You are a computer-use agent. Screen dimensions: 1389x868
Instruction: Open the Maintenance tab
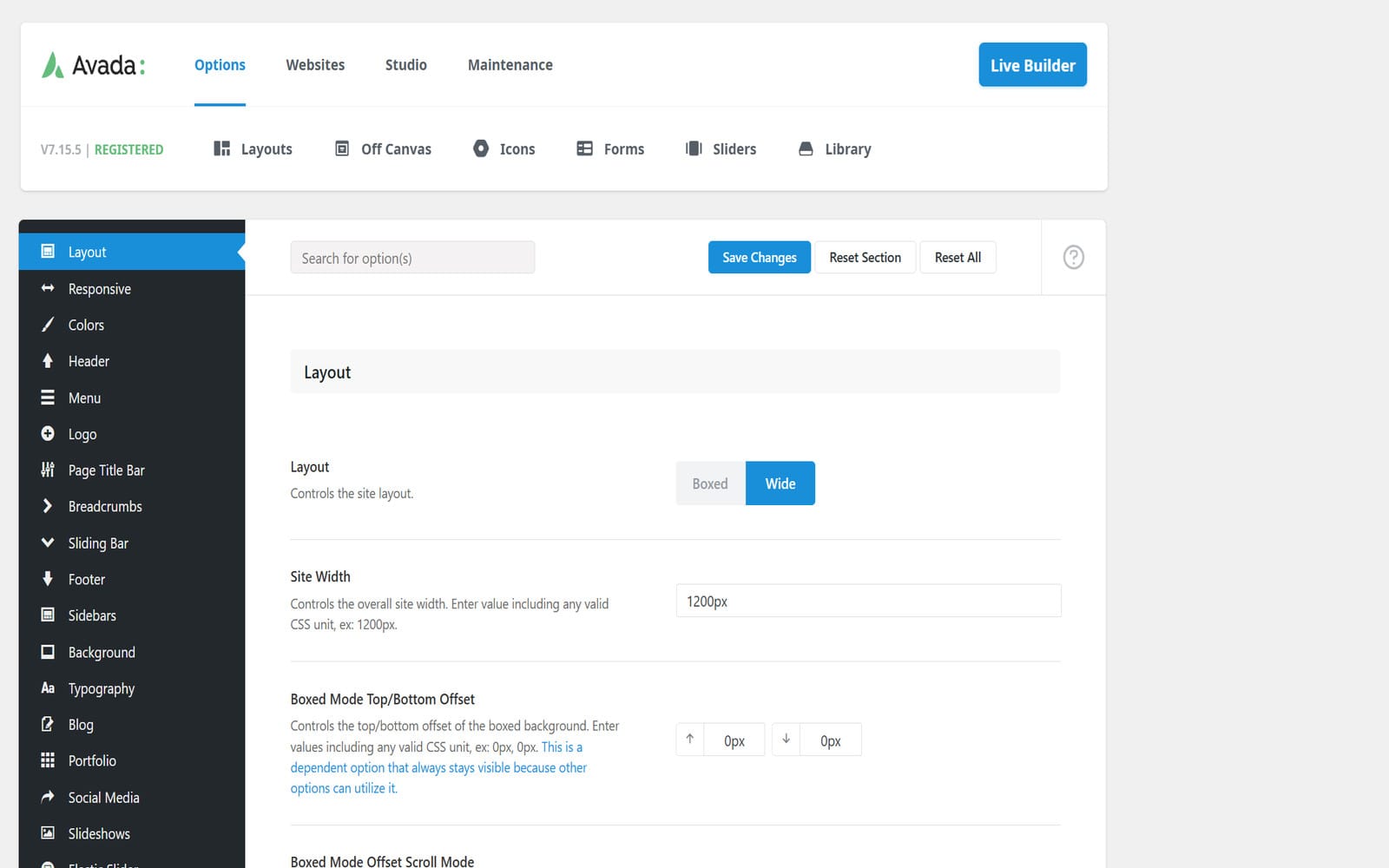pyautogui.click(x=510, y=65)
